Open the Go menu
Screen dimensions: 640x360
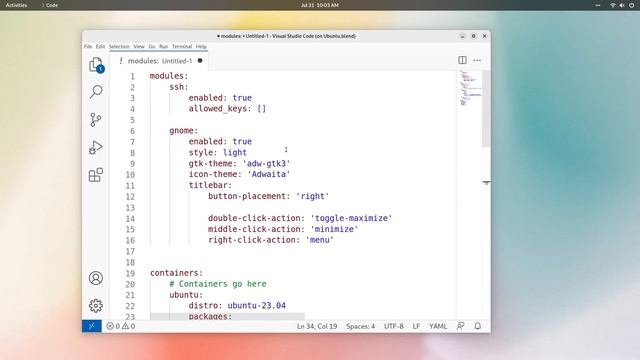[x=152, y=47]
